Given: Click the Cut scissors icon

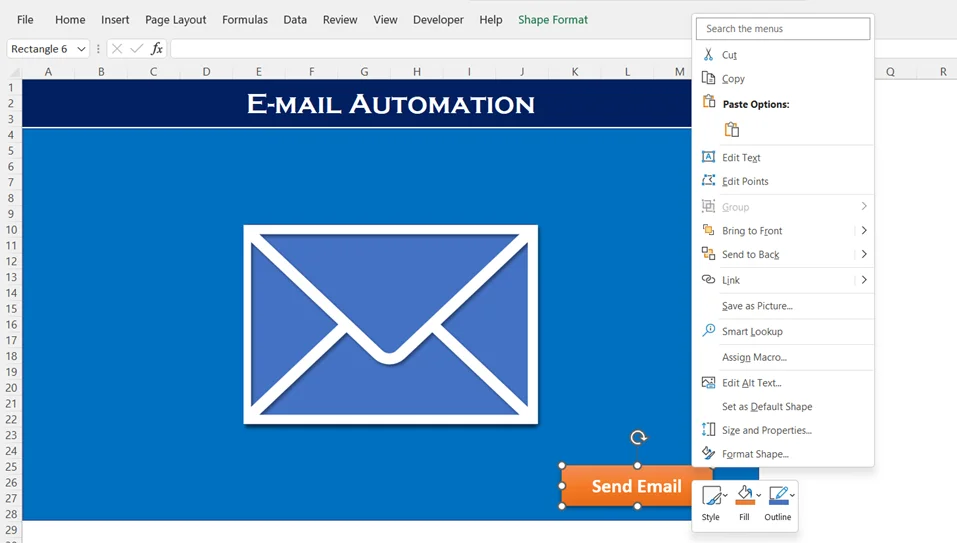Looking at the screenshot, I should (708, 54).
